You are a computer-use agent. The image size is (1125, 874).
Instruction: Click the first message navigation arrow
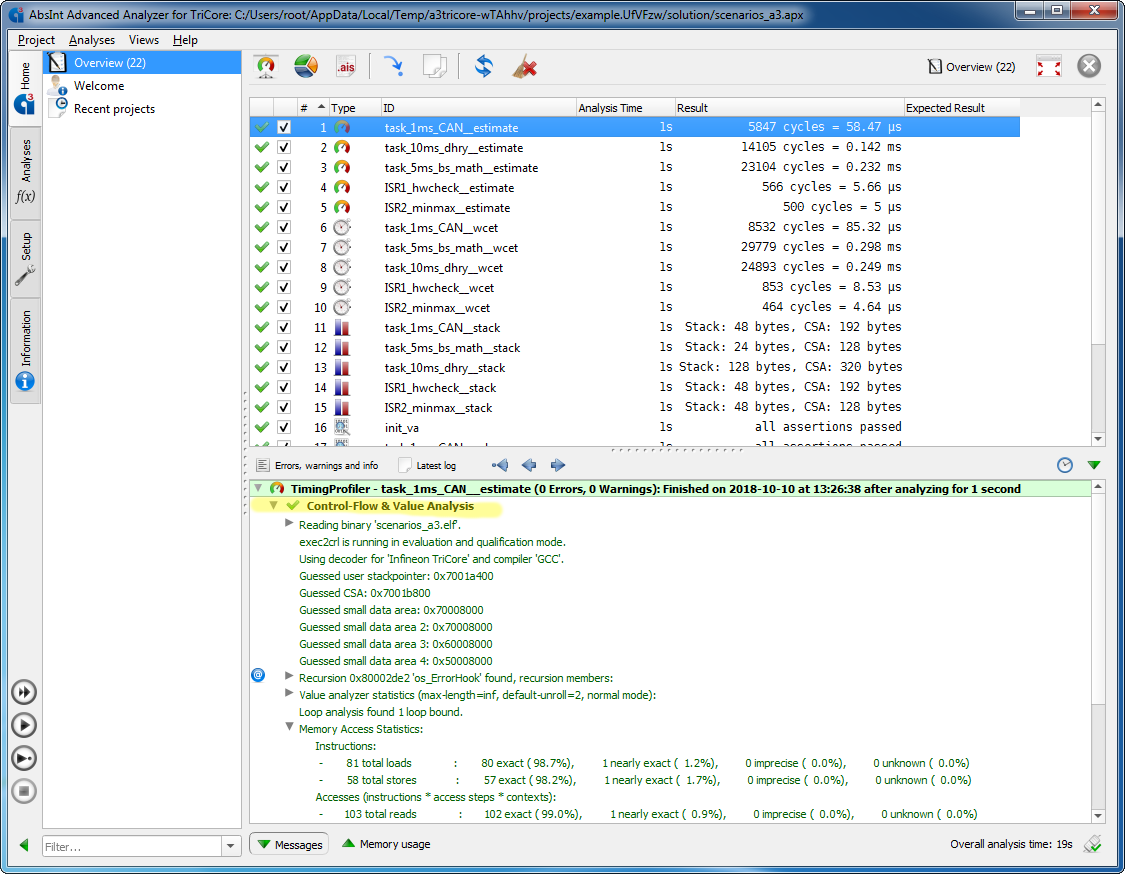coord(500,465)
